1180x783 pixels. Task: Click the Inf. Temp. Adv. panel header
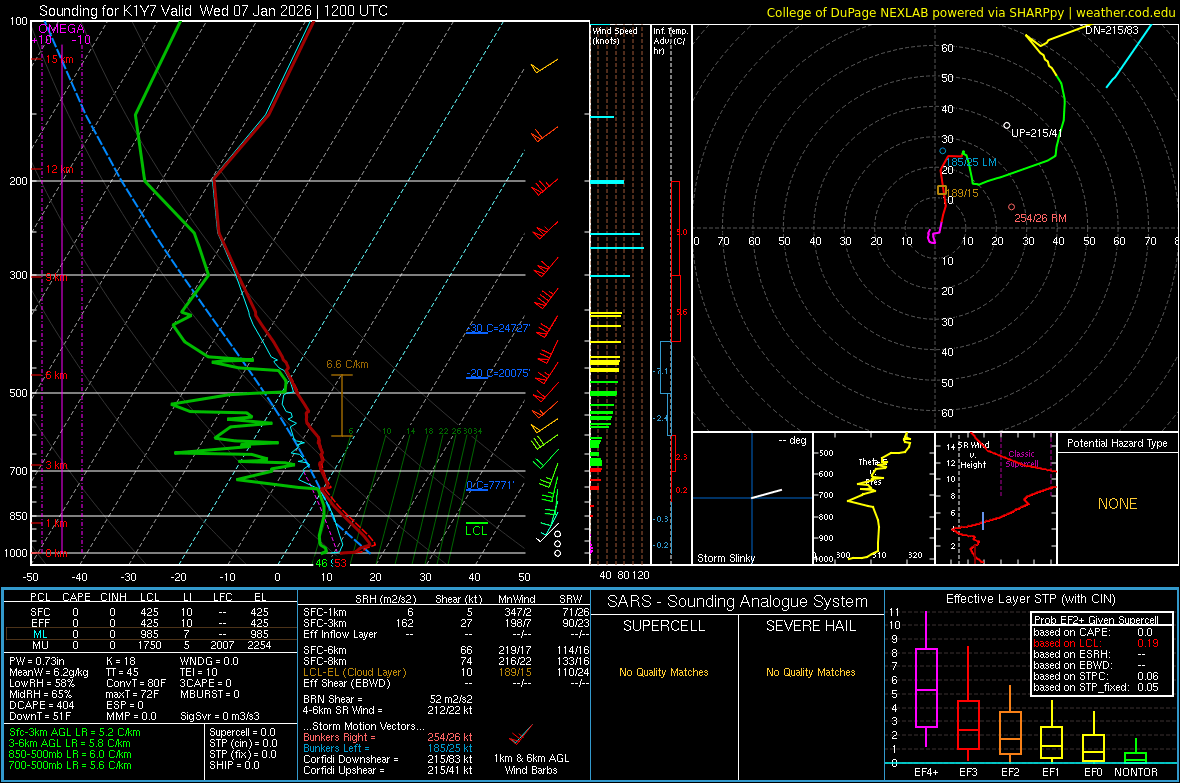coord(670,41)
